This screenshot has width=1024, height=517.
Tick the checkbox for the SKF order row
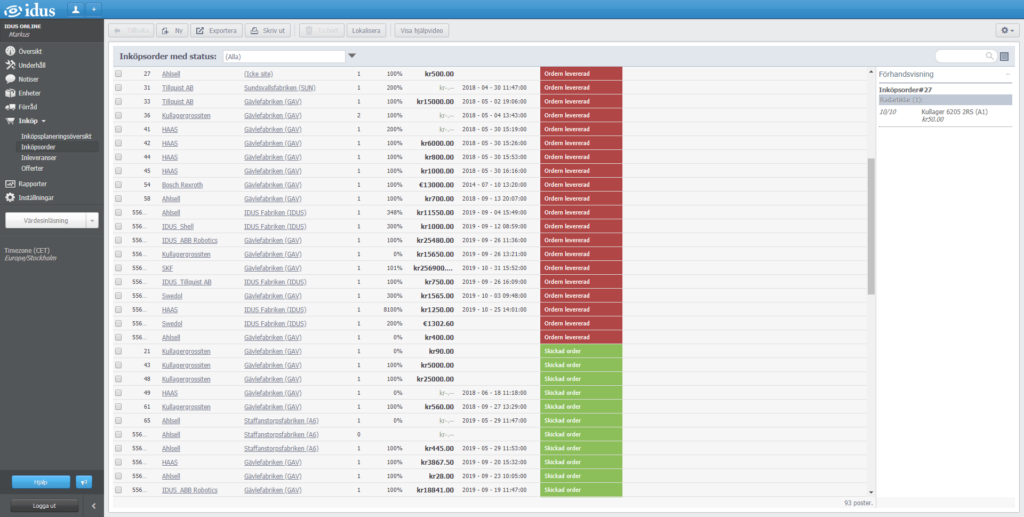(x=118, y=268)
